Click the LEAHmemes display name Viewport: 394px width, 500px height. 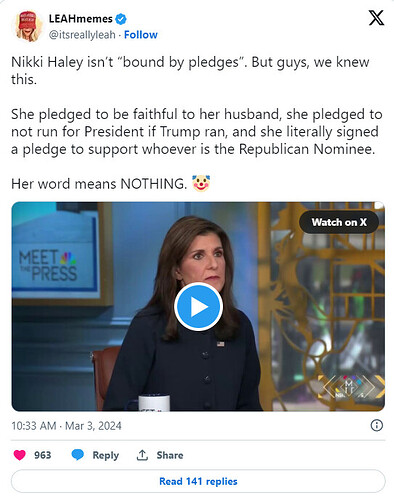click(81, 19)
